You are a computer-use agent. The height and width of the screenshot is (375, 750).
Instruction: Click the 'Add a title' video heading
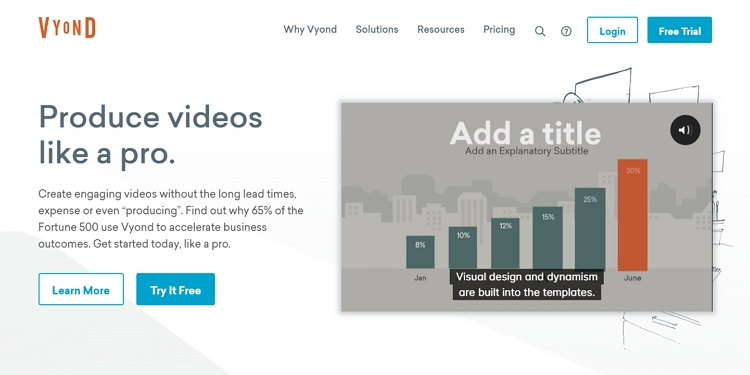pos(525,133)
